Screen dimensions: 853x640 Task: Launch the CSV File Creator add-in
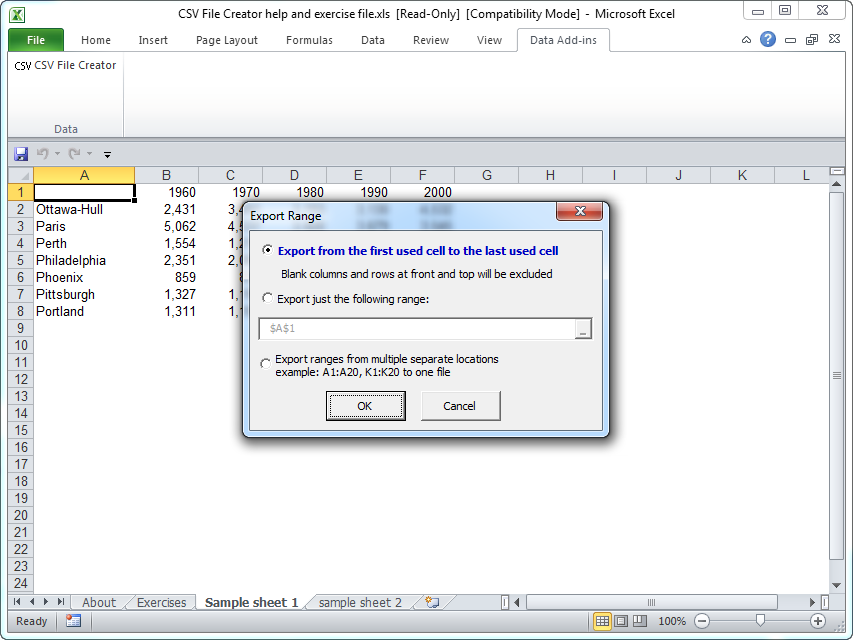tap(65, 65)
